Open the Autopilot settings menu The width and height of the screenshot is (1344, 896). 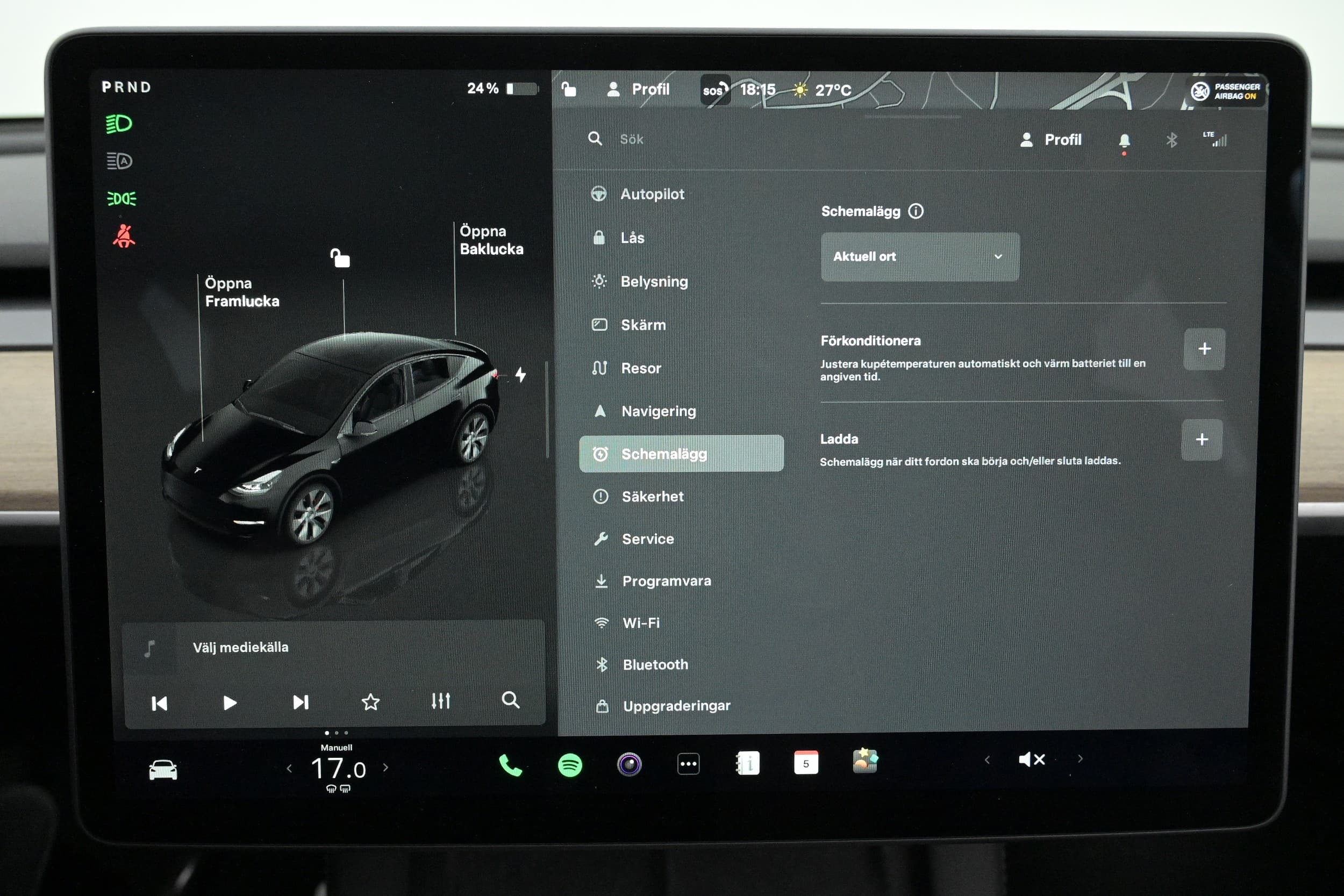(652, 194)
